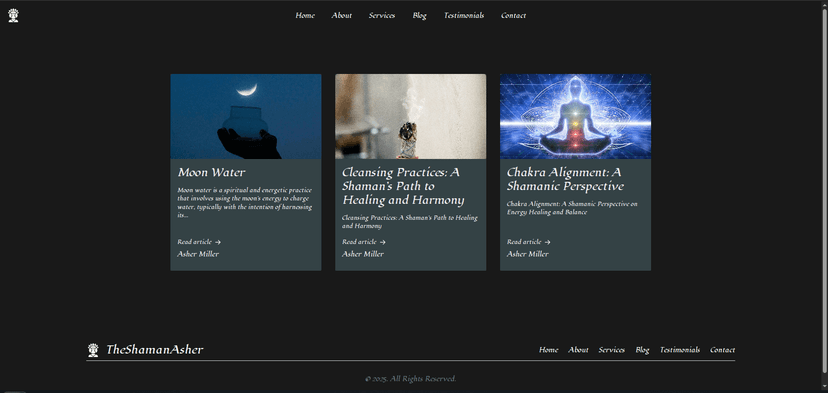
Task: Open Home in the top navigation
Action: [305, 15]
